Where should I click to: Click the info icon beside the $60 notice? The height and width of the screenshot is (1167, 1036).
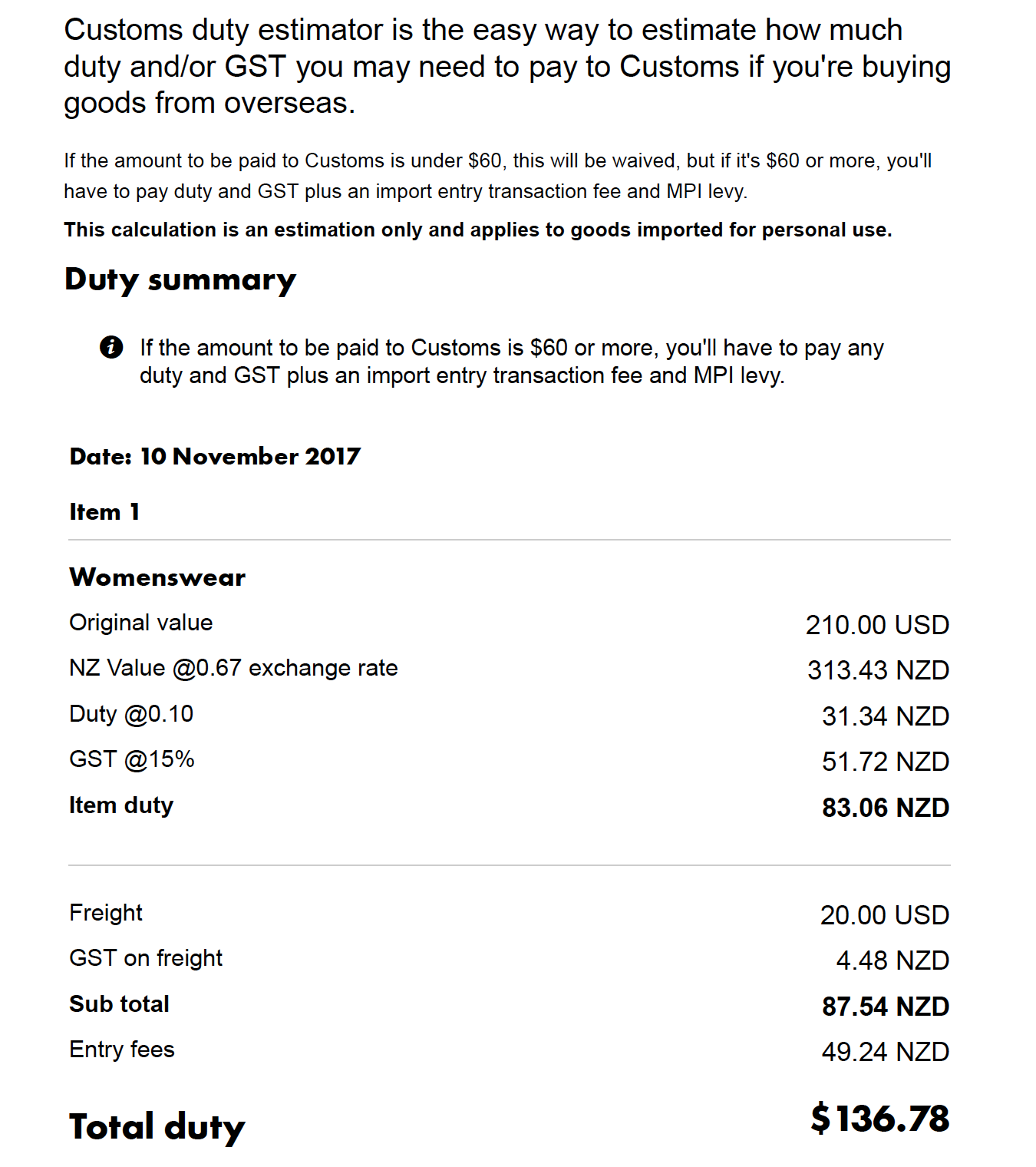point(111,348)
